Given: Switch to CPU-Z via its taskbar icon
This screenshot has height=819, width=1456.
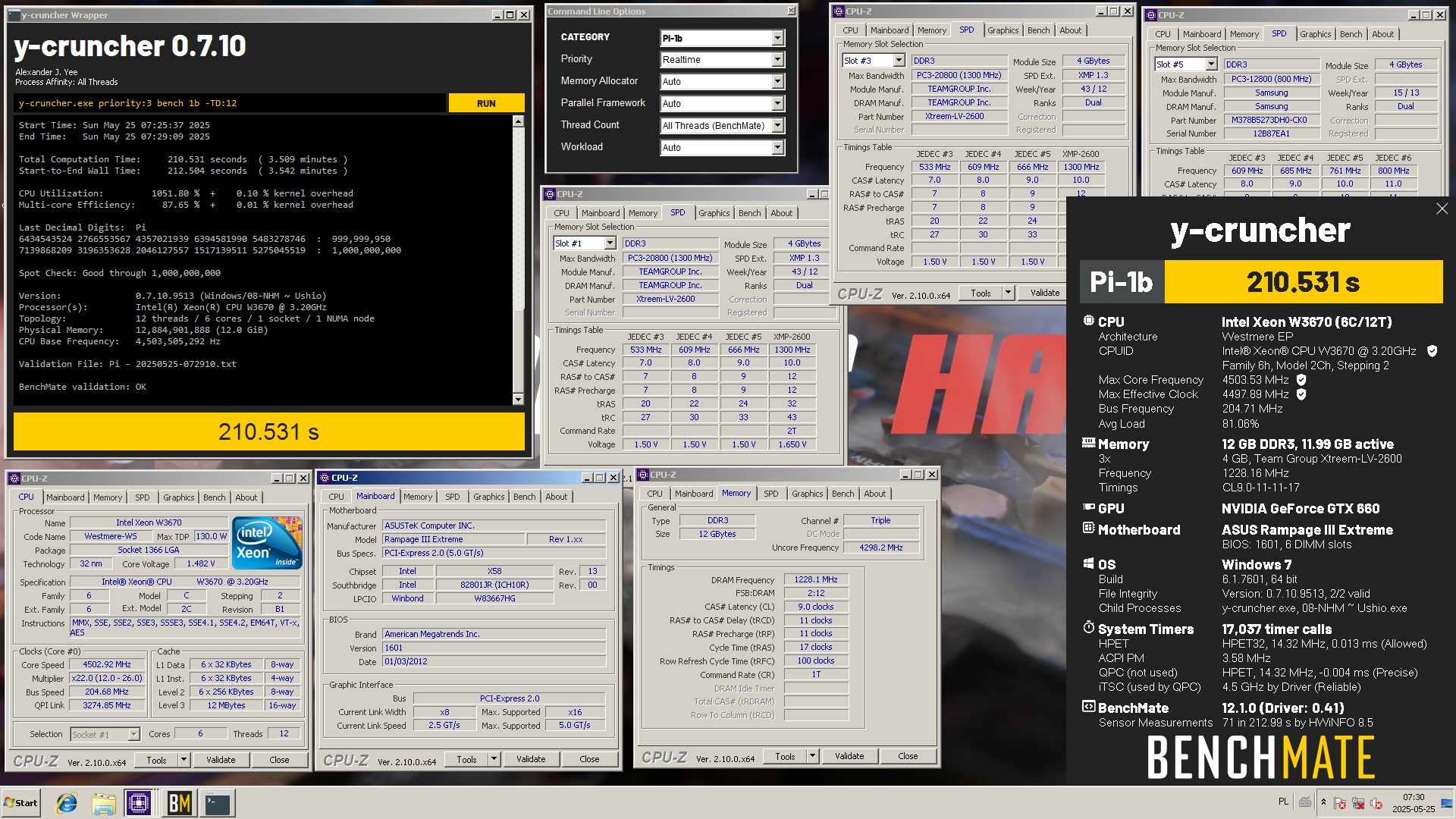Looking at the screenshot, I should (139, 803).
